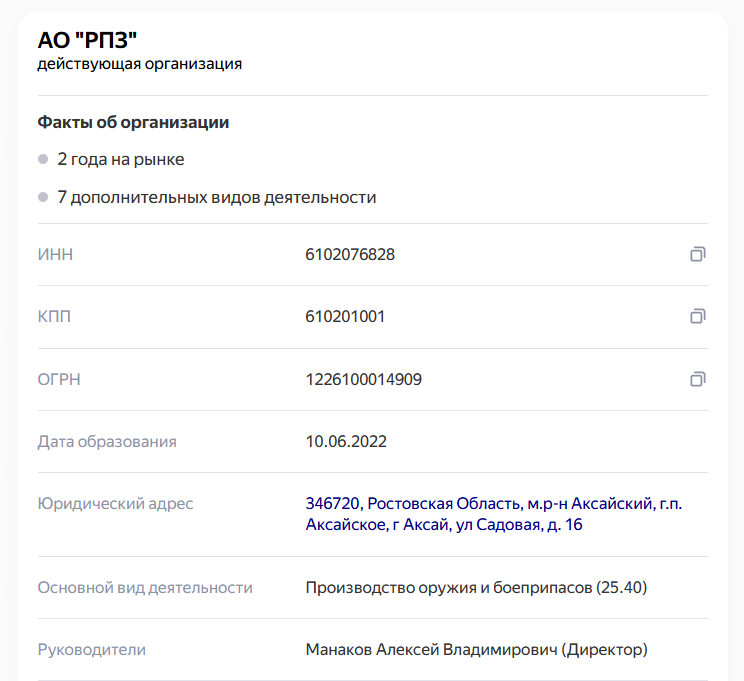744x681 pixels.
Task: Click the "ОГРН" field label
Action: point(58,379)
